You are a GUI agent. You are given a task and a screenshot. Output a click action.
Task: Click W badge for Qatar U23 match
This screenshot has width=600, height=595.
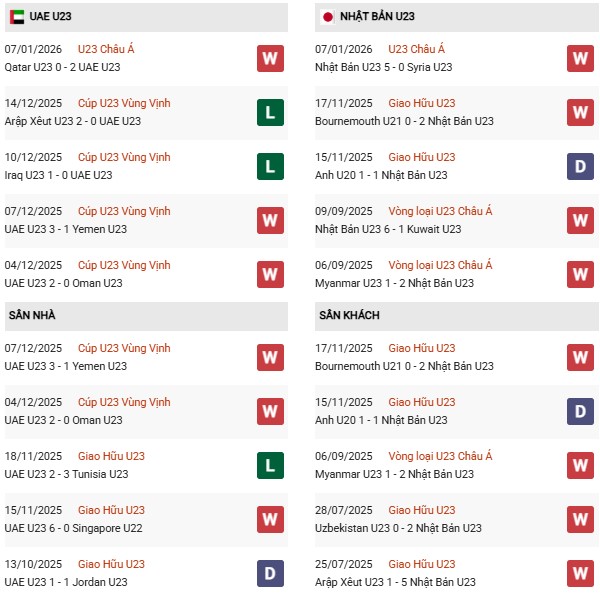click(x=268, y=58)
